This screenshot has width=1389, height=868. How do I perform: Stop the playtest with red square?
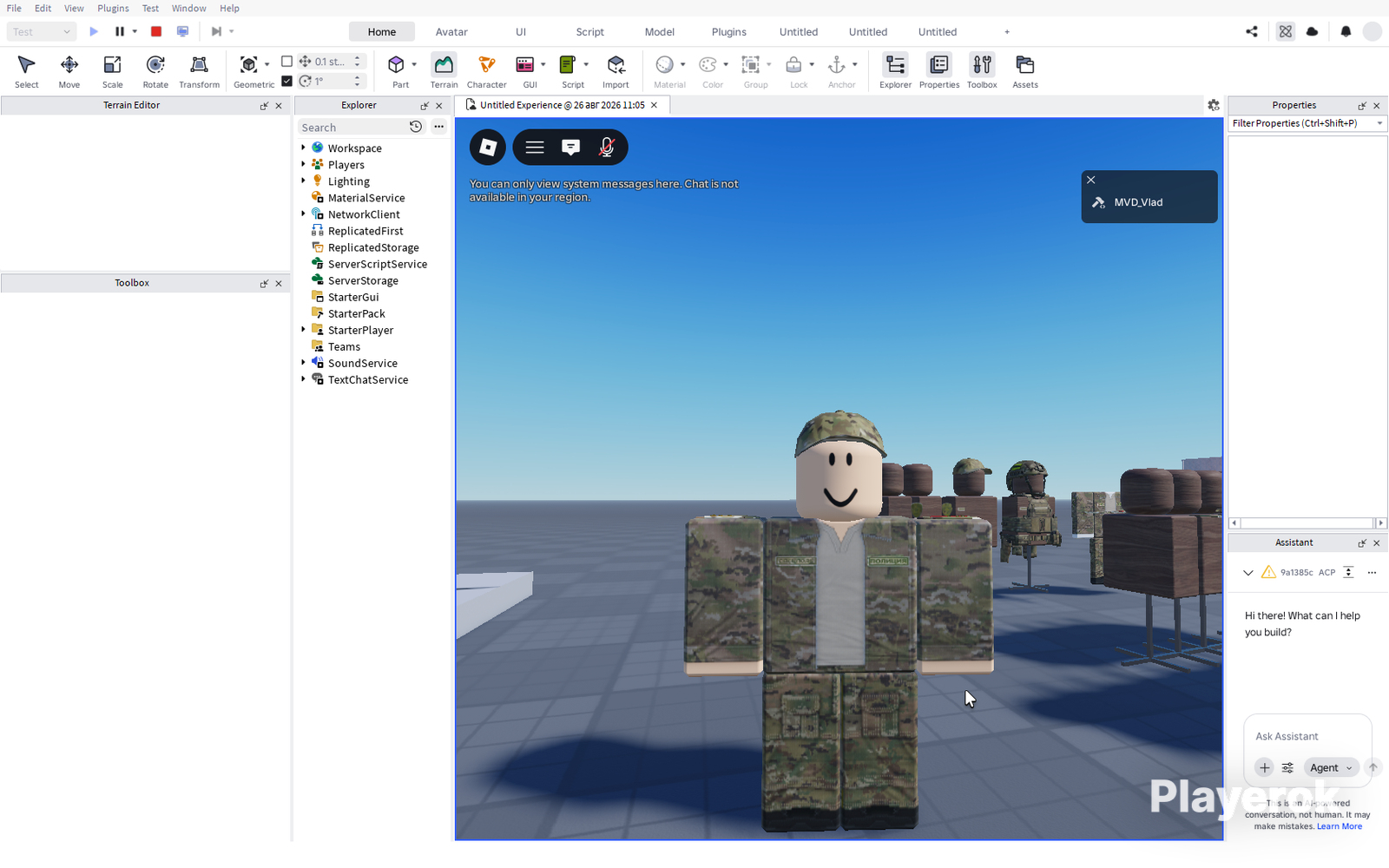[156, 31]
